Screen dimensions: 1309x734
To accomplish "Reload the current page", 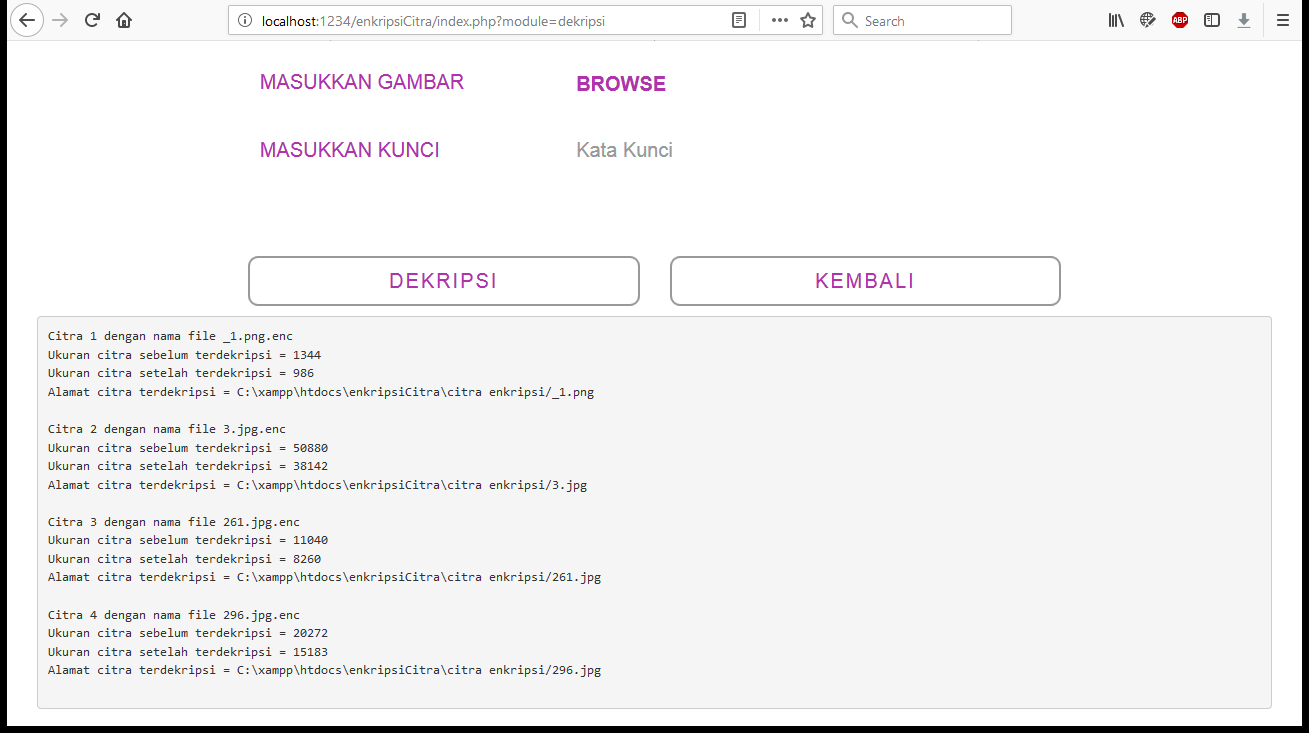I will [92, 20].
